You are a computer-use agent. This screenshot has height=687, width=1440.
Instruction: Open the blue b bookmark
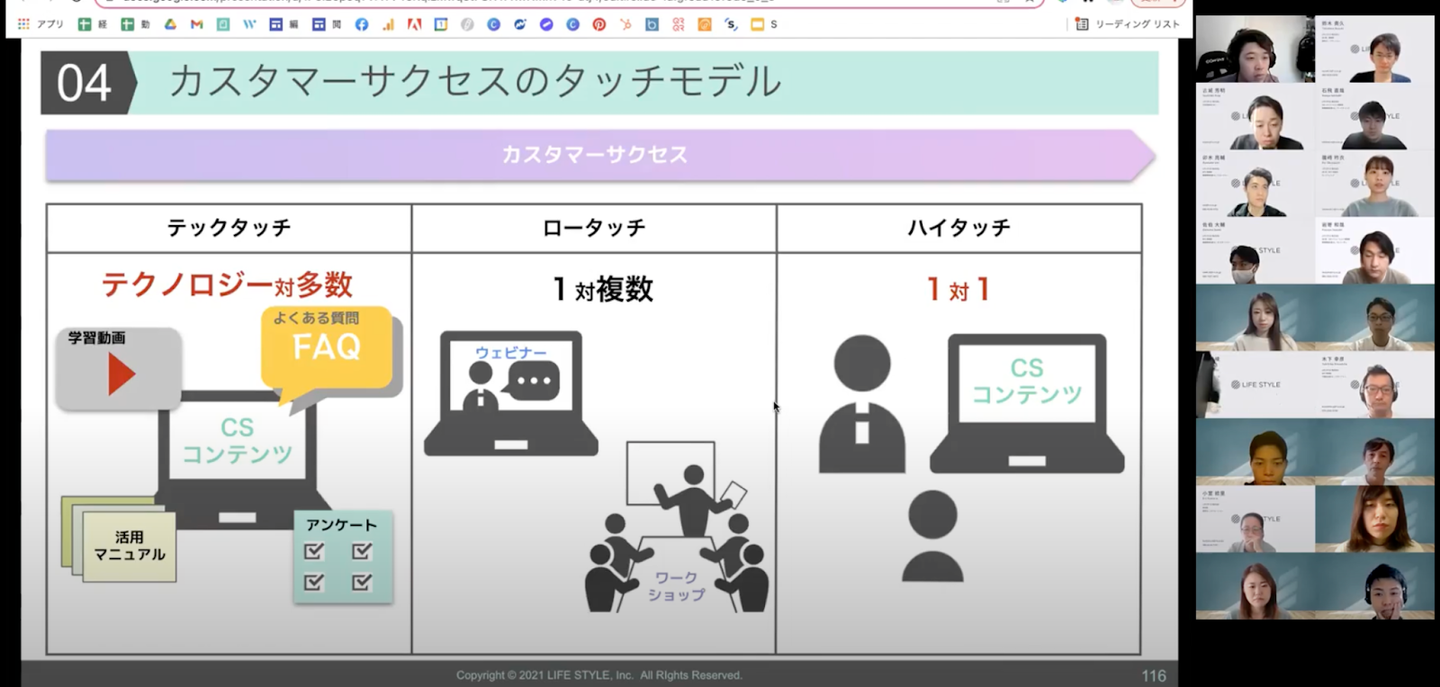click(x=652, y=24)
